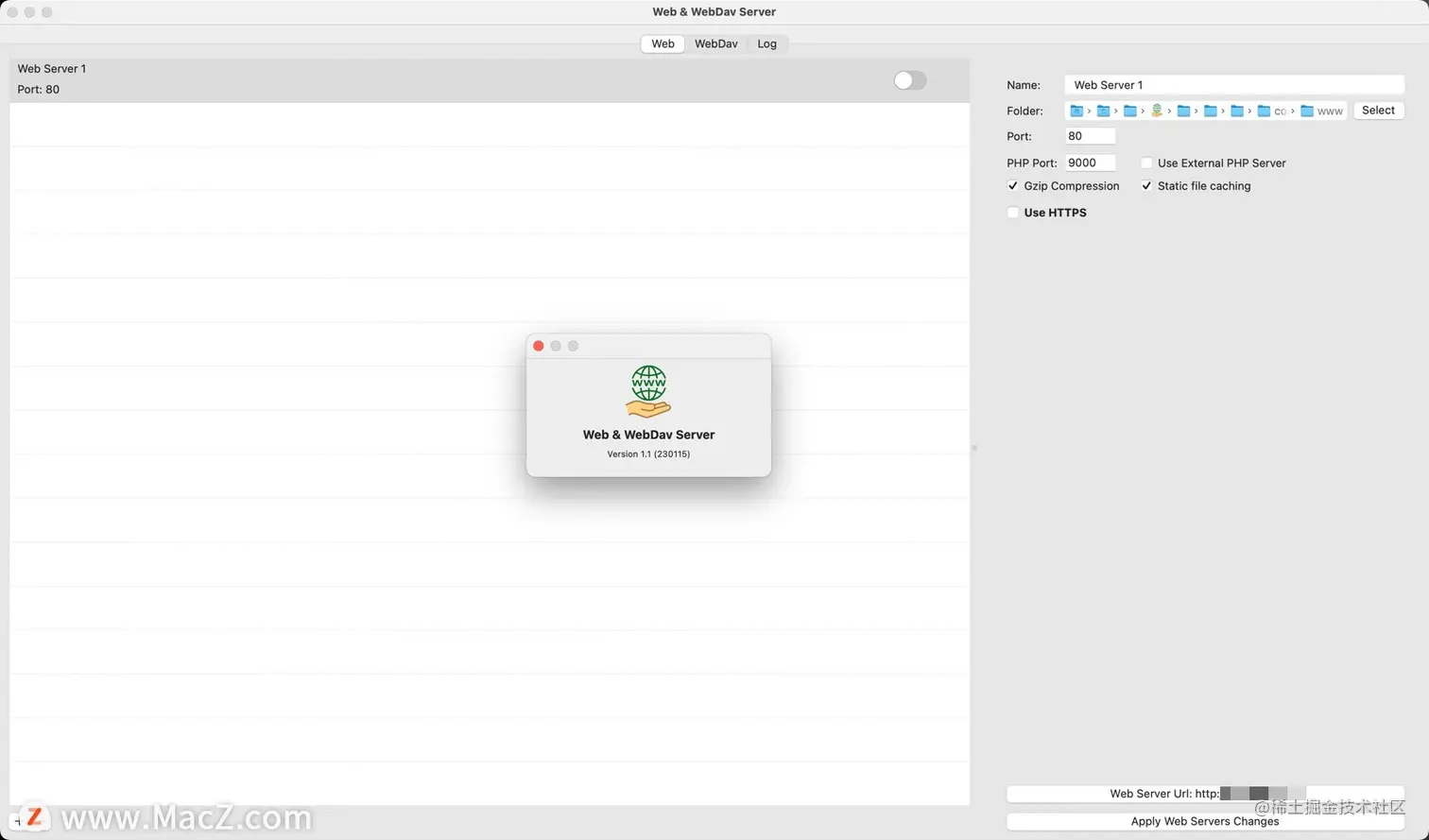This screenshot has width=1429, height=840.
Task: Toggle Web Server 1 on switch
Action: tap(910, 80)
